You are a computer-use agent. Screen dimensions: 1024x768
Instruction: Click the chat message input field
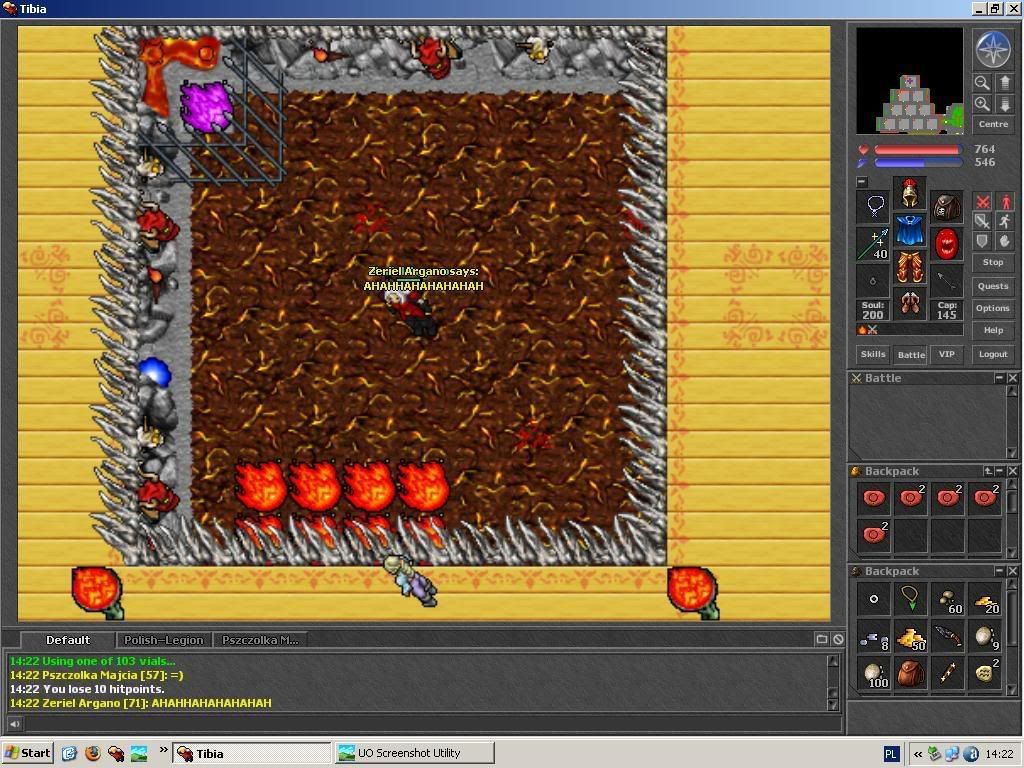coord(432,723)
